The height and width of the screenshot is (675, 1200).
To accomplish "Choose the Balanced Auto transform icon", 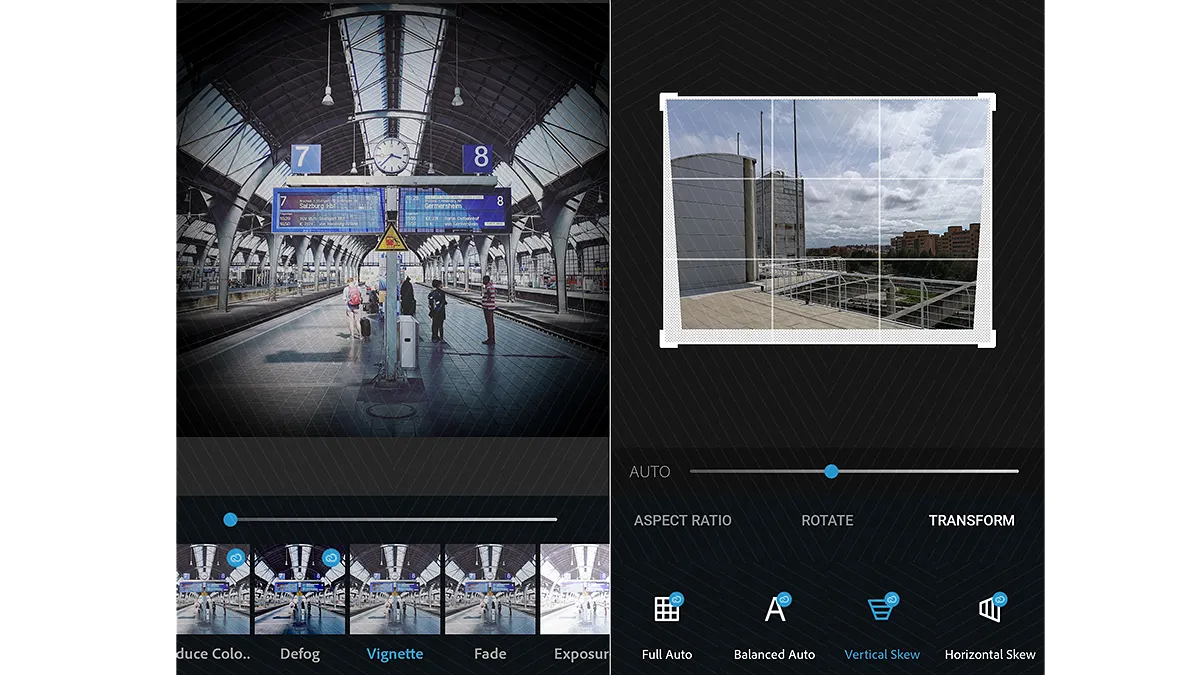I will click(775, 609).
